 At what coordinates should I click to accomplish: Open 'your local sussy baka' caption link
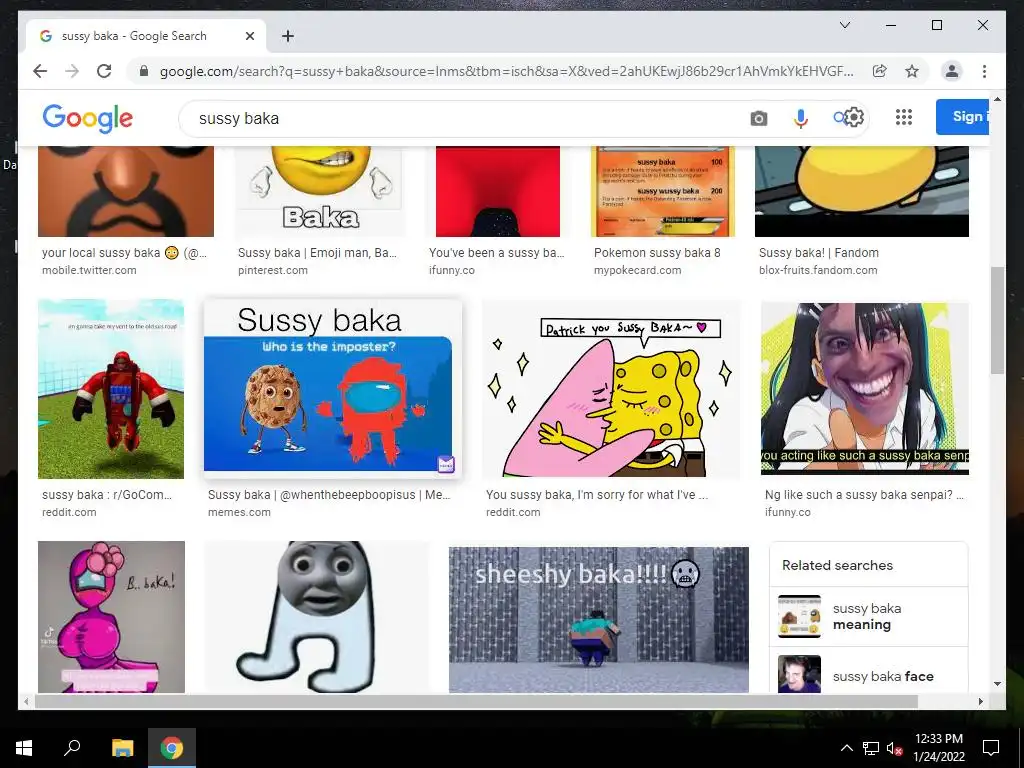pos(124,253)
